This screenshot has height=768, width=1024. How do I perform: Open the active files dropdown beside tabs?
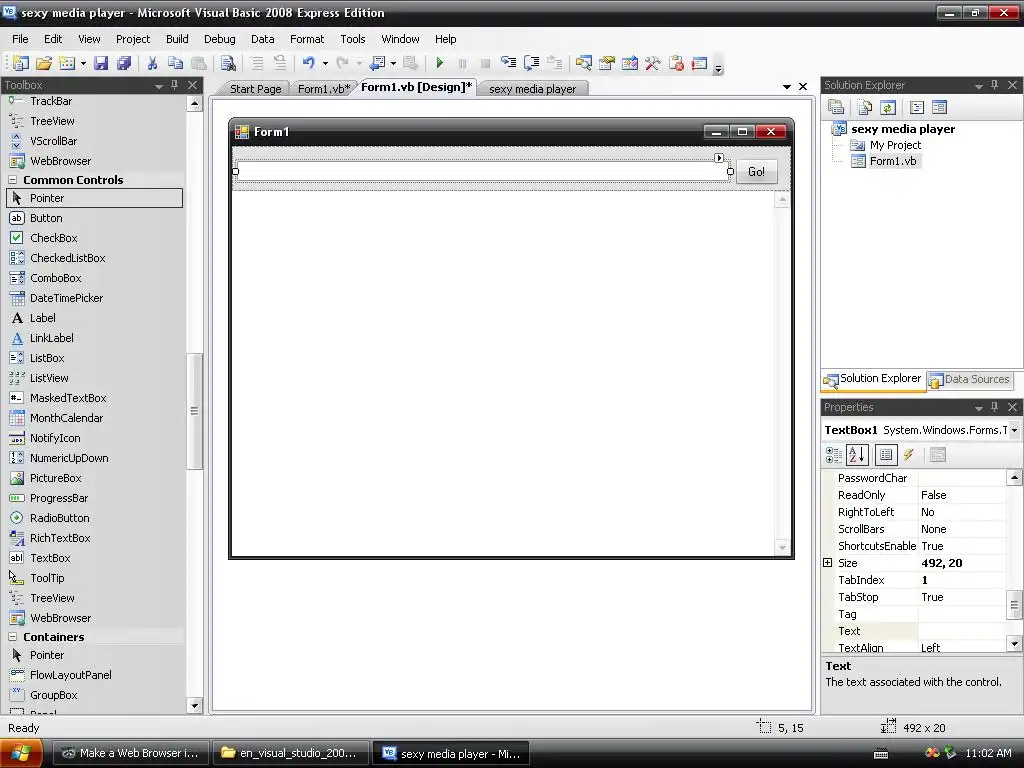(786, 87)
